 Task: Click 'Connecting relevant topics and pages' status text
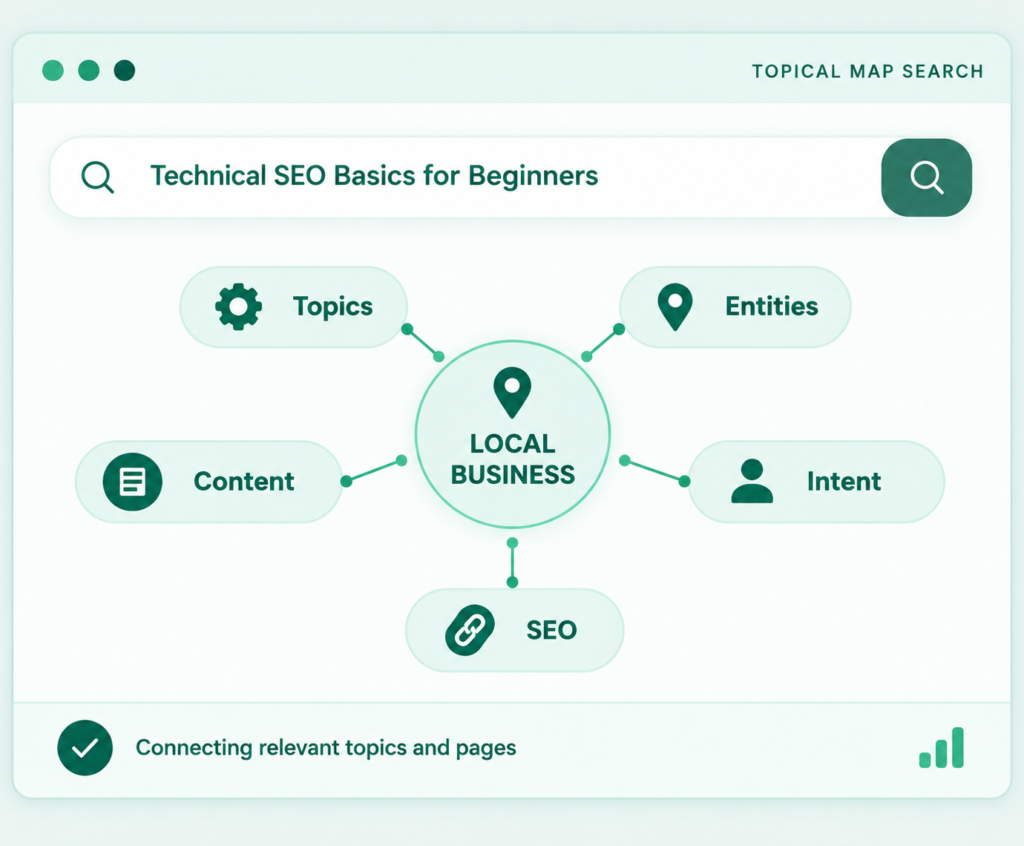click(x=326, y=748)
